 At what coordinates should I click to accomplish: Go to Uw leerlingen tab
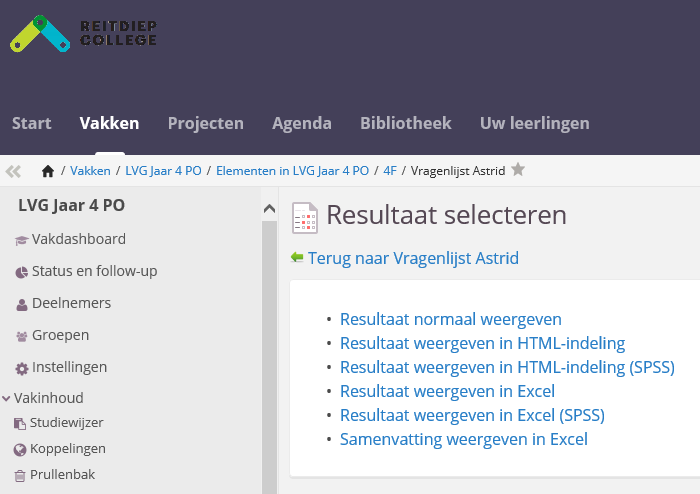point(534,124)
